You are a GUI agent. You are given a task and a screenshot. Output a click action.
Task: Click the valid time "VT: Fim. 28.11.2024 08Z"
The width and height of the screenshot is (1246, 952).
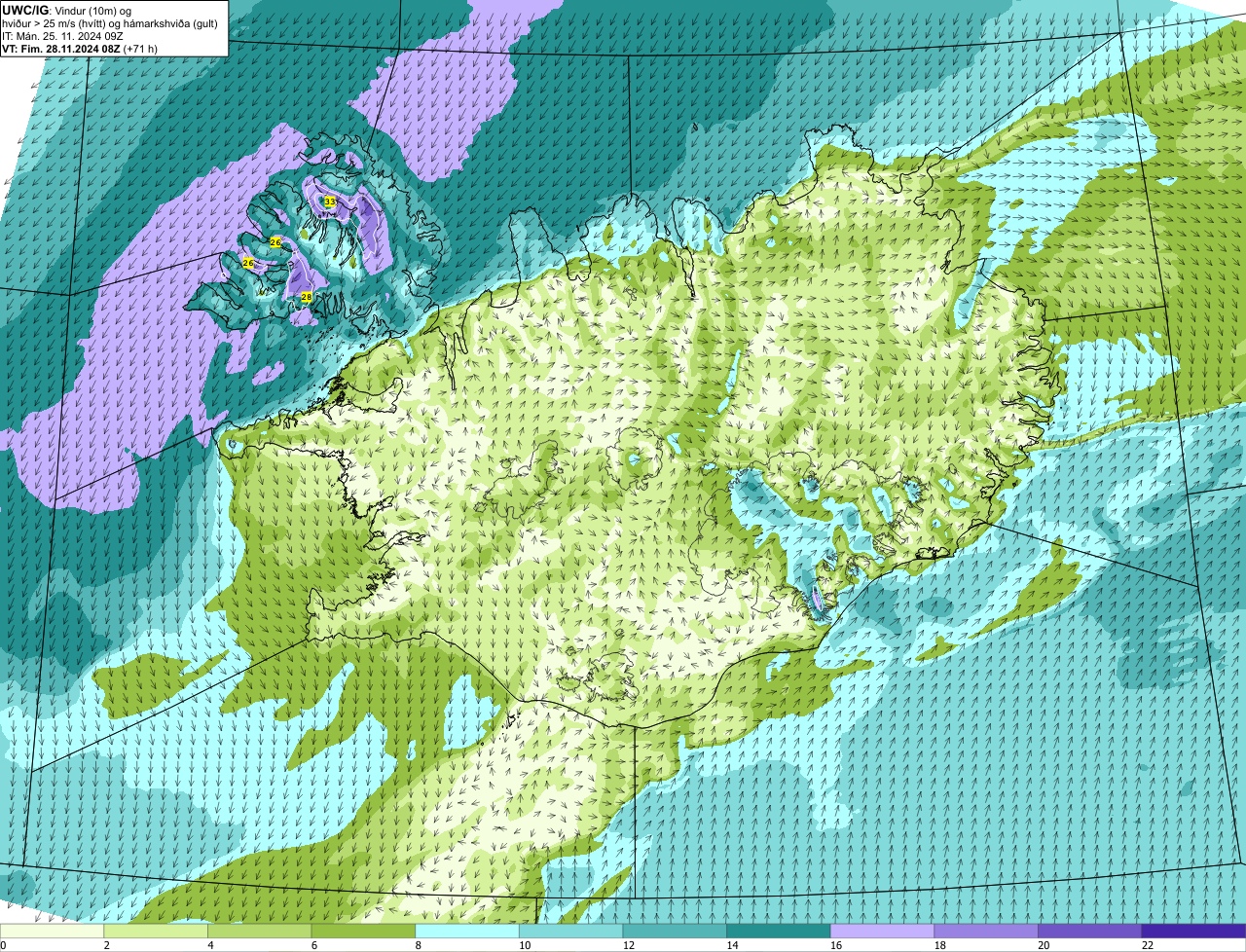tap(61, 48)
